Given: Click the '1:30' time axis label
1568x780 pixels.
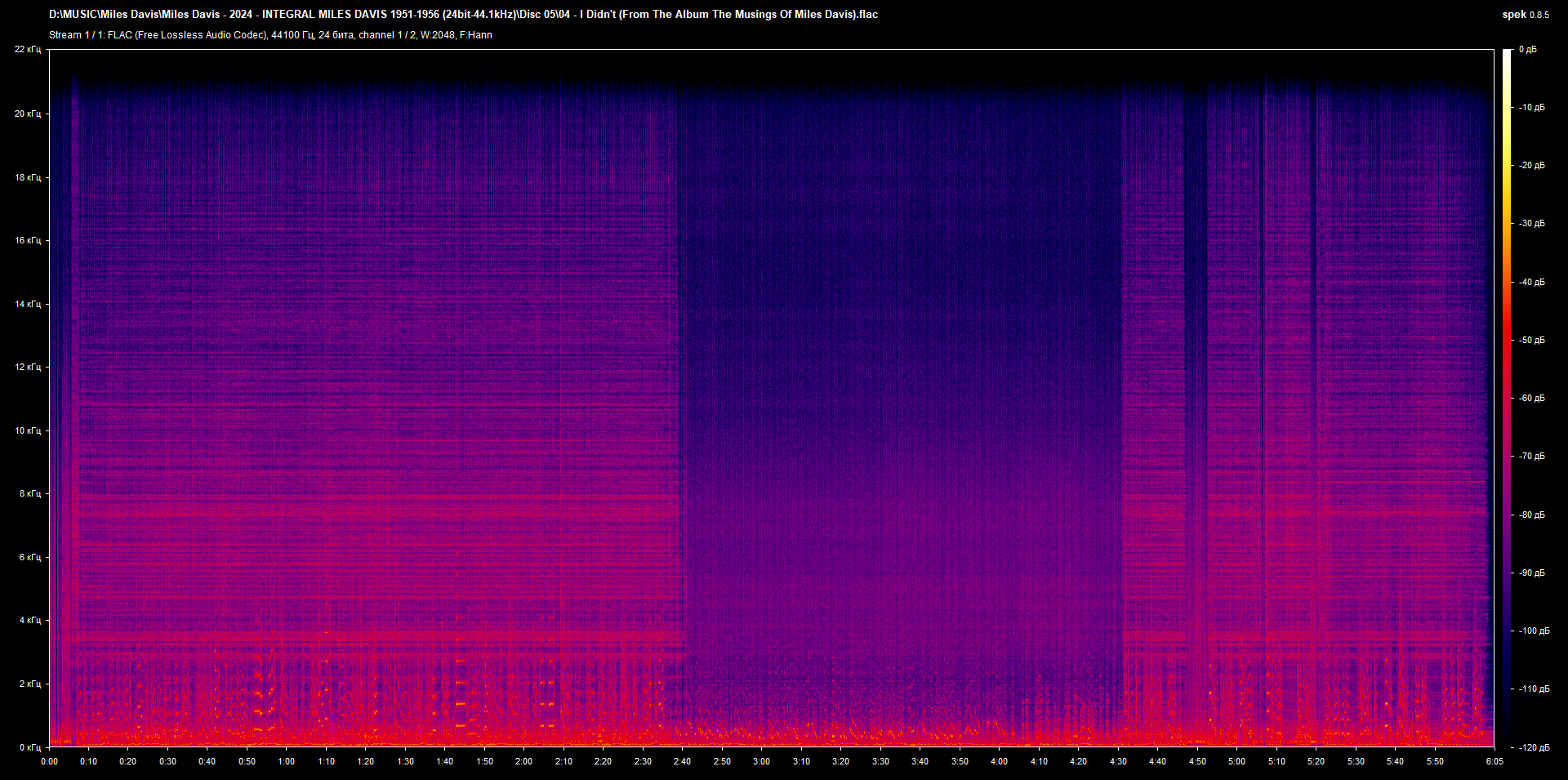Looking at the screenshot, I should 405,761.
